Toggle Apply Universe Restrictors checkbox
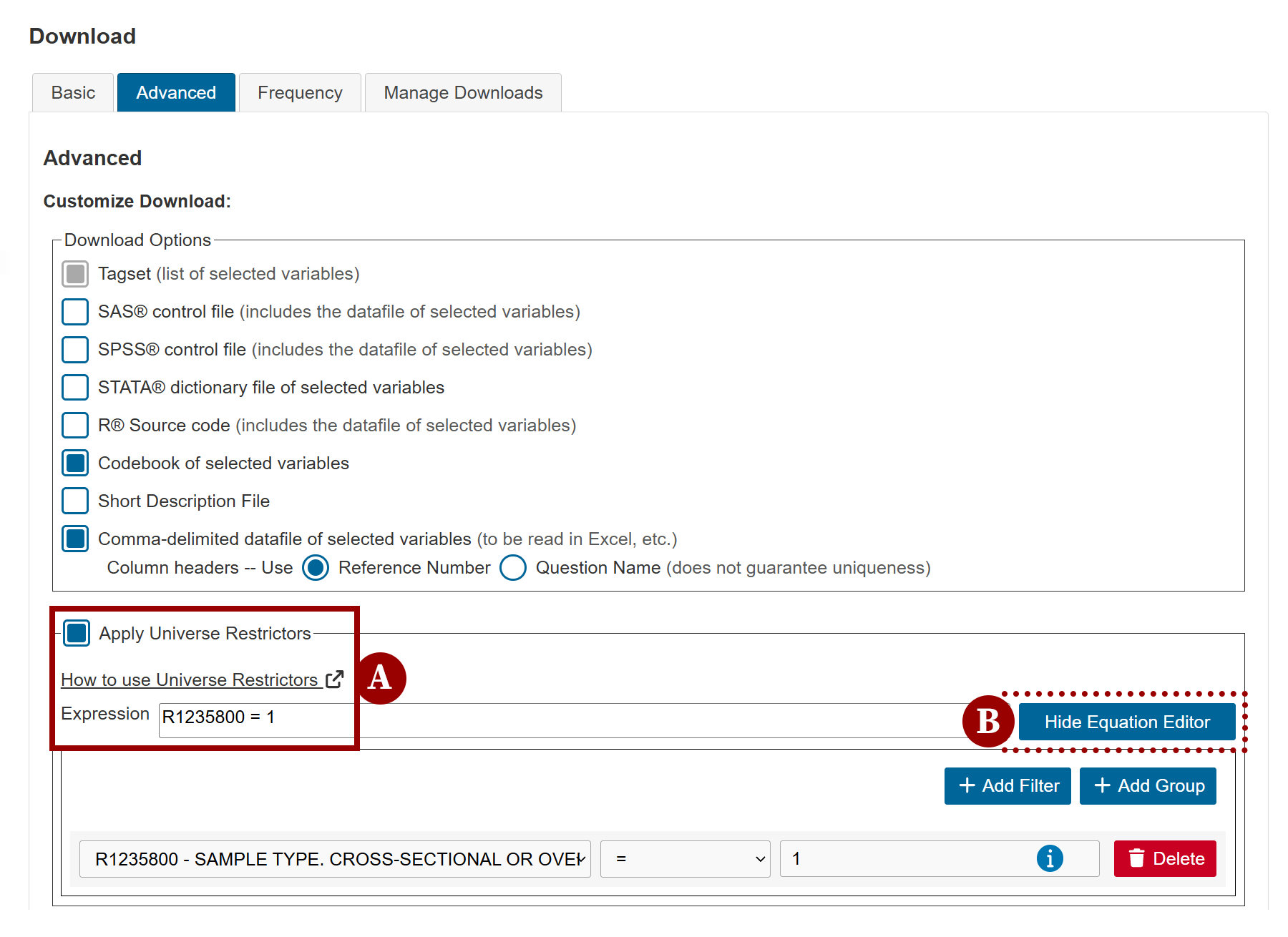The image size is (1288, 937). [x=77, y=633]
